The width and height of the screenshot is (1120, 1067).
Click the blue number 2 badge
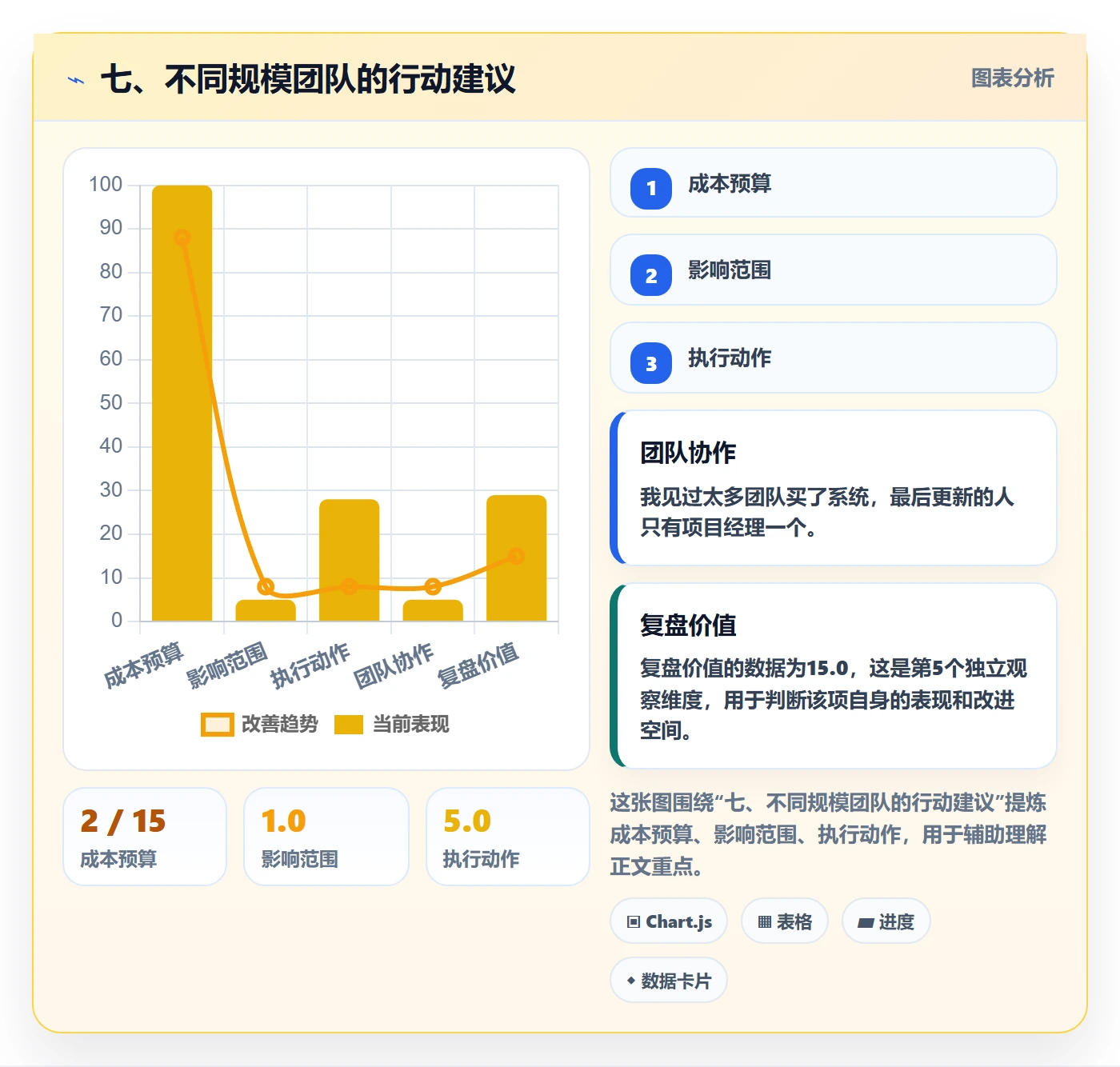[x=651, y=275]
